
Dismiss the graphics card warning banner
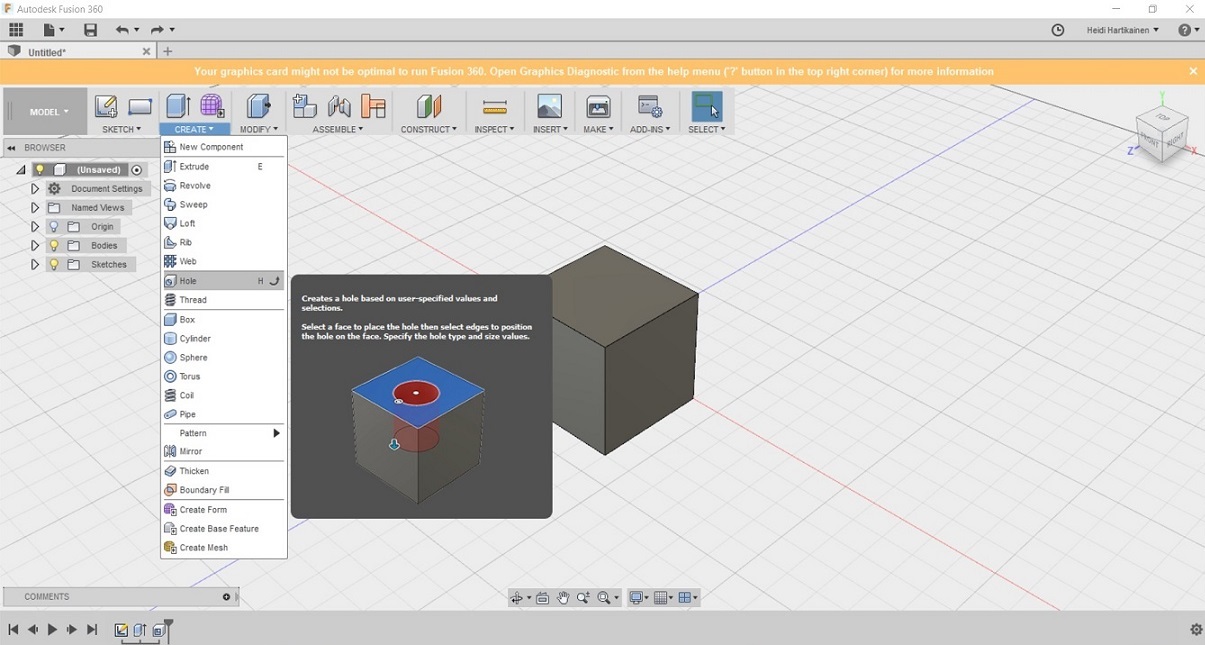1193,71
